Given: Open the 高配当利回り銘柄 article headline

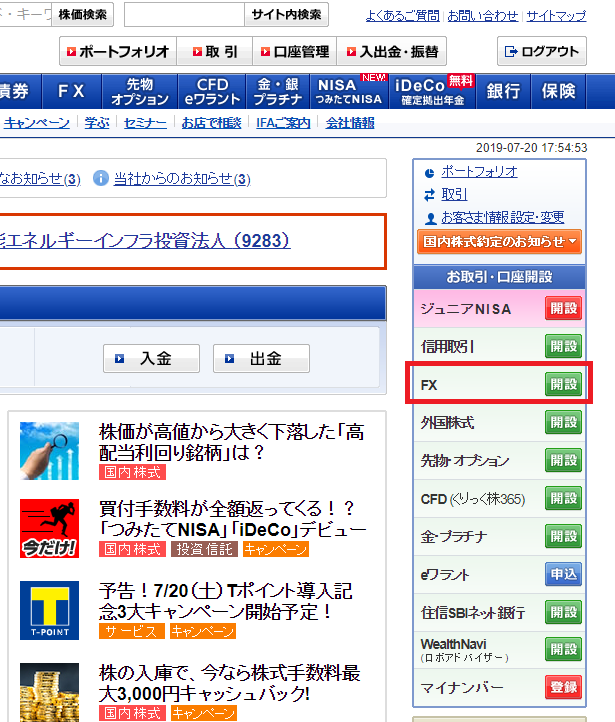Looking at the screenshot, I should tap(232, 442).
